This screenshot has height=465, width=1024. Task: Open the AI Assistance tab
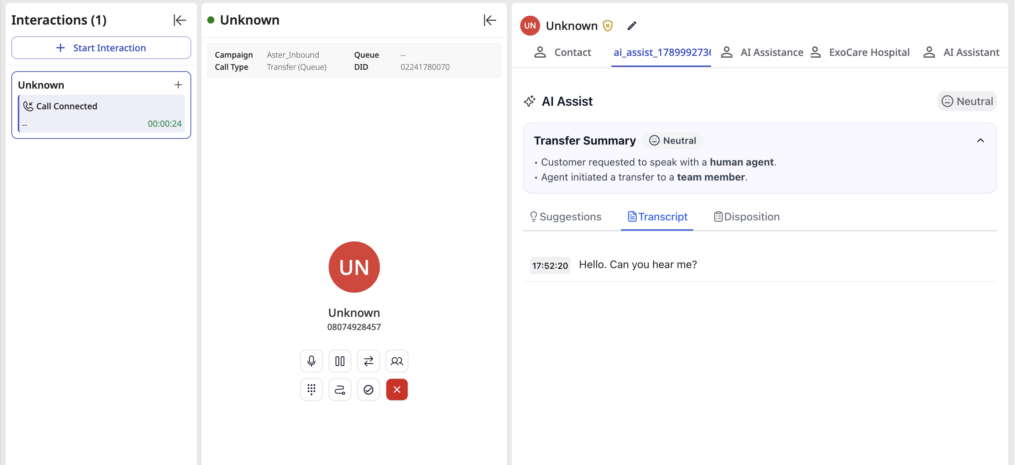coord(762,52)
